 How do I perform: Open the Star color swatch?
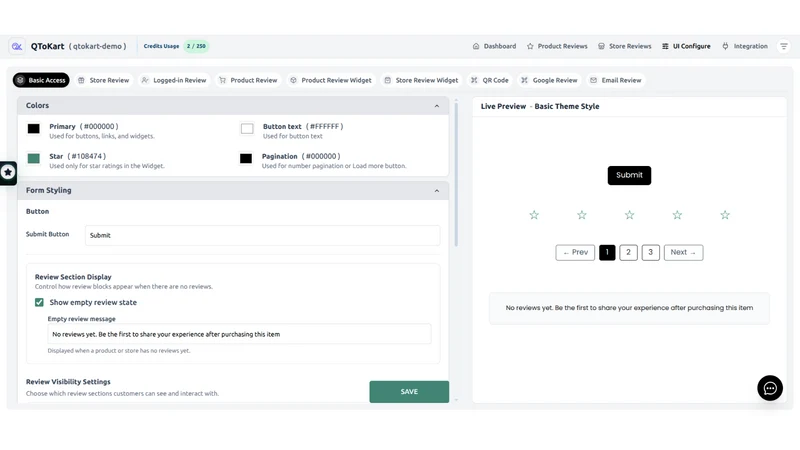click(x=34, y=159)
